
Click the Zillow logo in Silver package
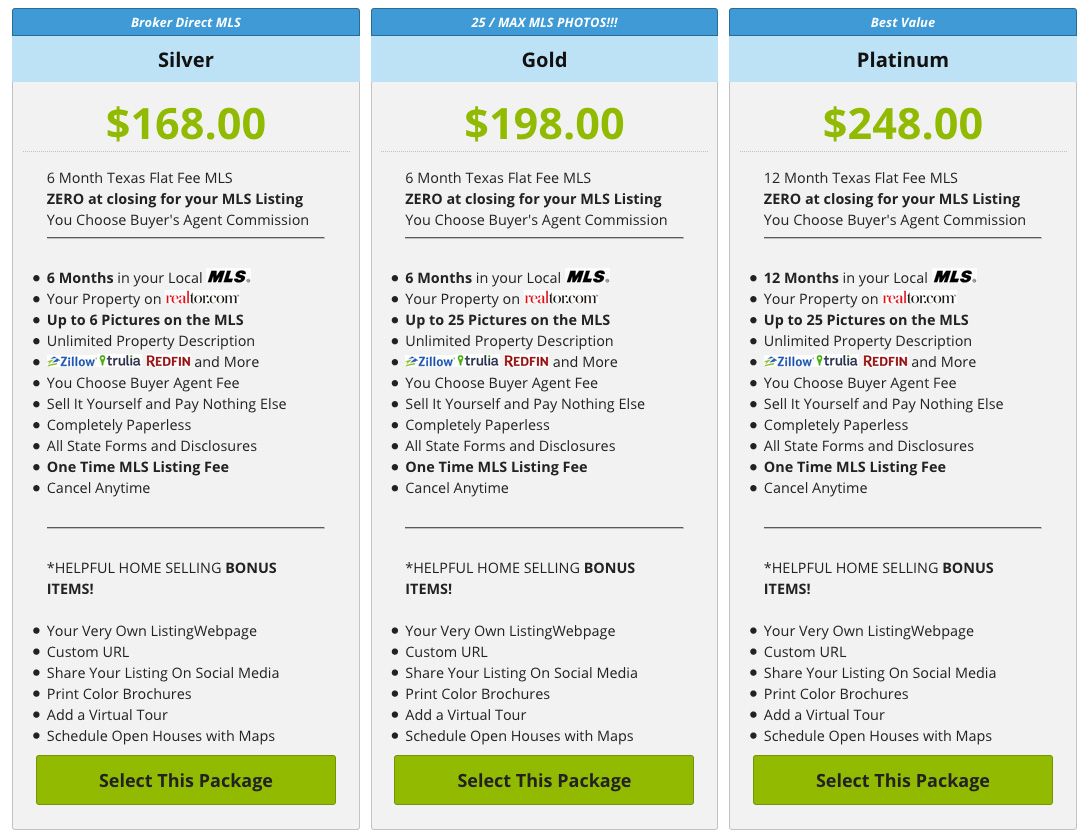(x=72, y=361)
